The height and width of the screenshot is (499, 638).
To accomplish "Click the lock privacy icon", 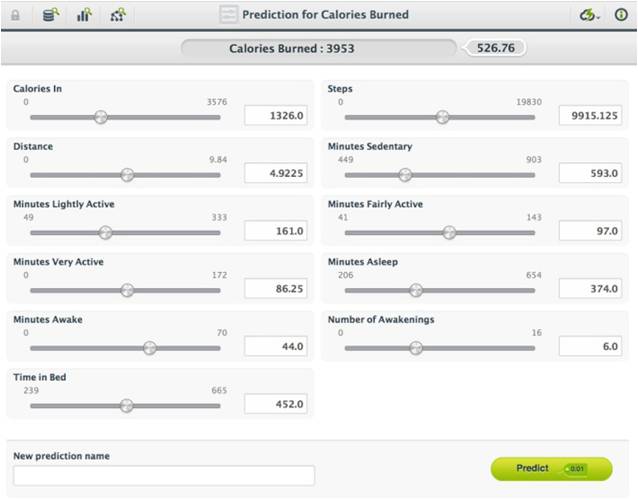I will [15, 15].
